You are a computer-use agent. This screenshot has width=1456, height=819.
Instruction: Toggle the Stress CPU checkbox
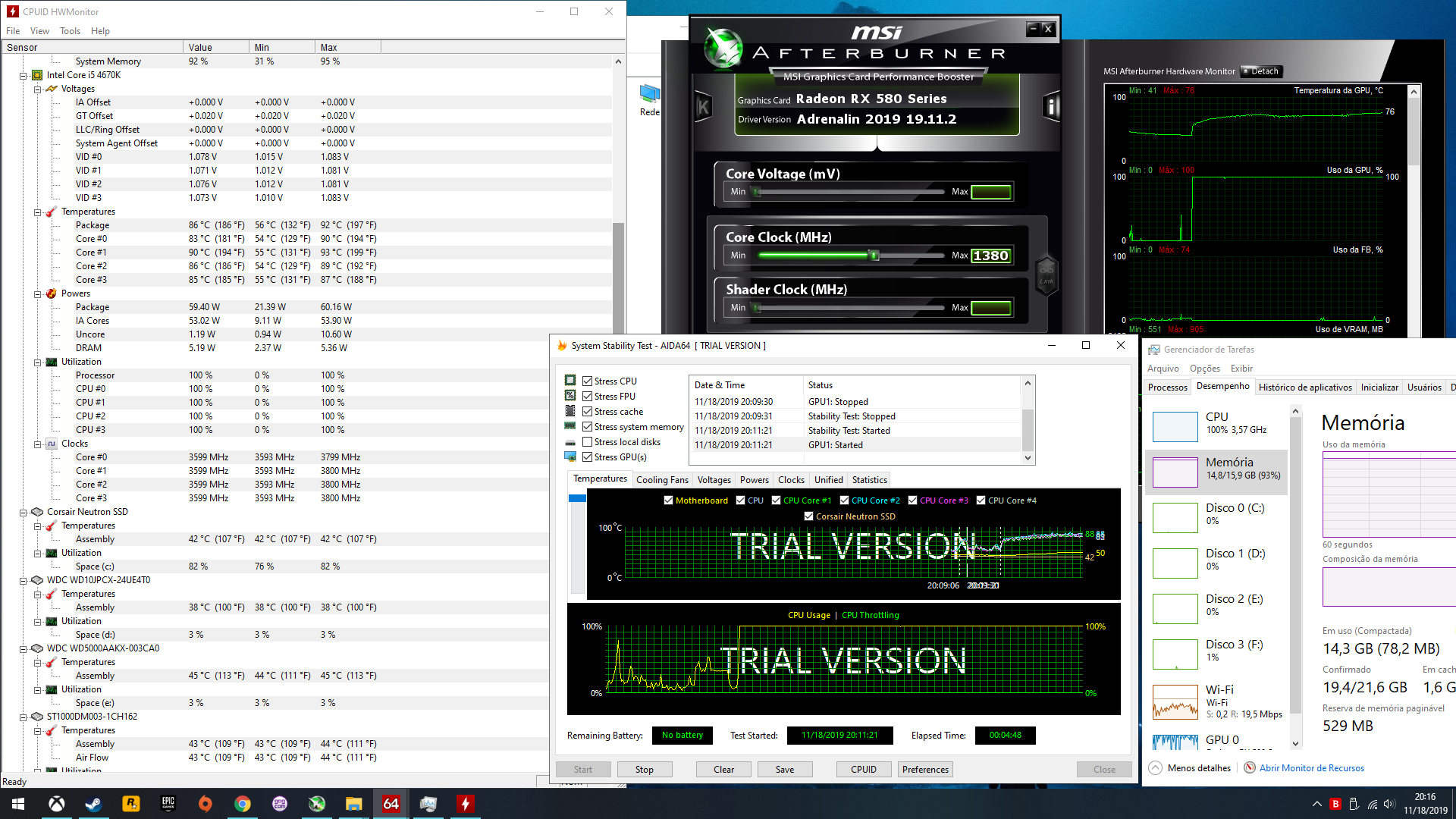point(587,381)
